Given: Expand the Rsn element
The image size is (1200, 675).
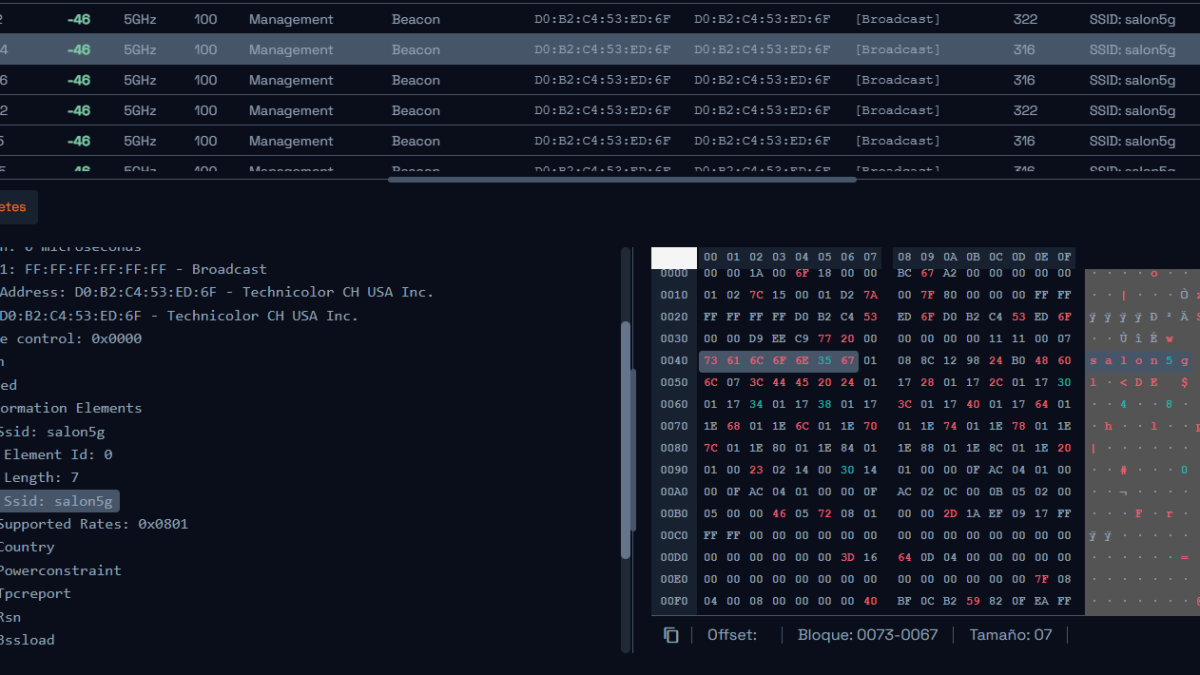Looking at the screenshot, I should 10,617.
